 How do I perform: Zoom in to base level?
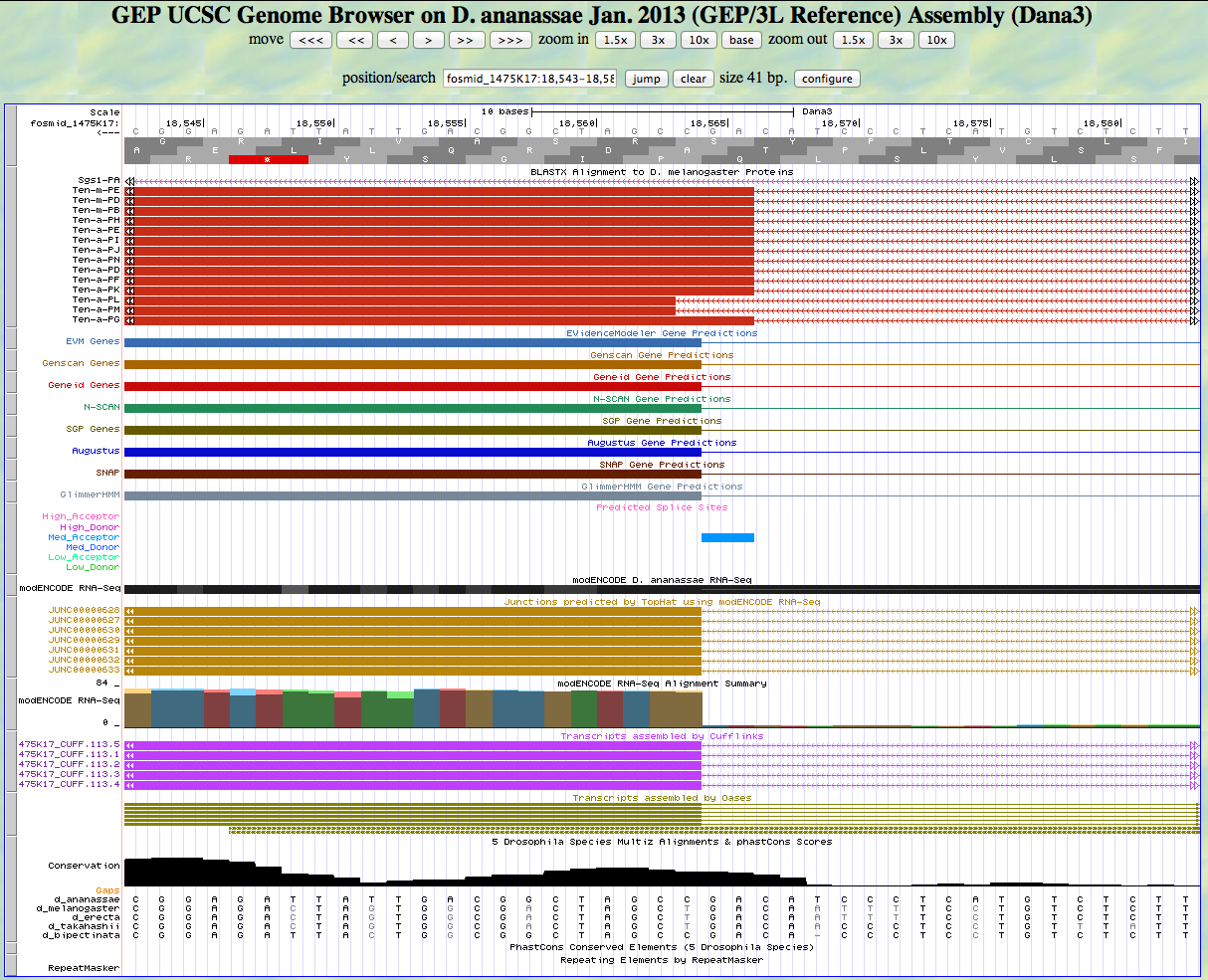[741, 40]
